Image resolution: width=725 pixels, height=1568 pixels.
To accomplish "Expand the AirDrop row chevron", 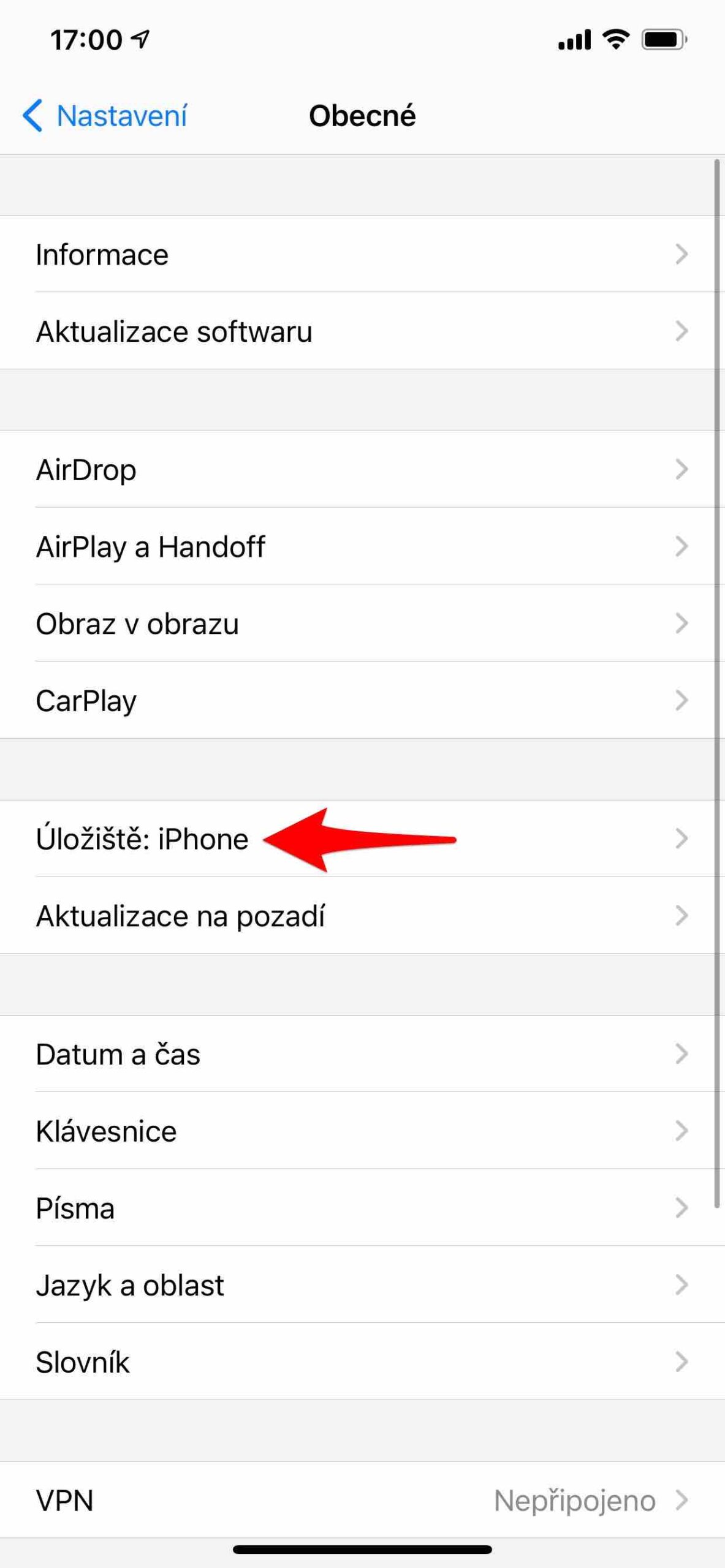I will coord(682,470).
